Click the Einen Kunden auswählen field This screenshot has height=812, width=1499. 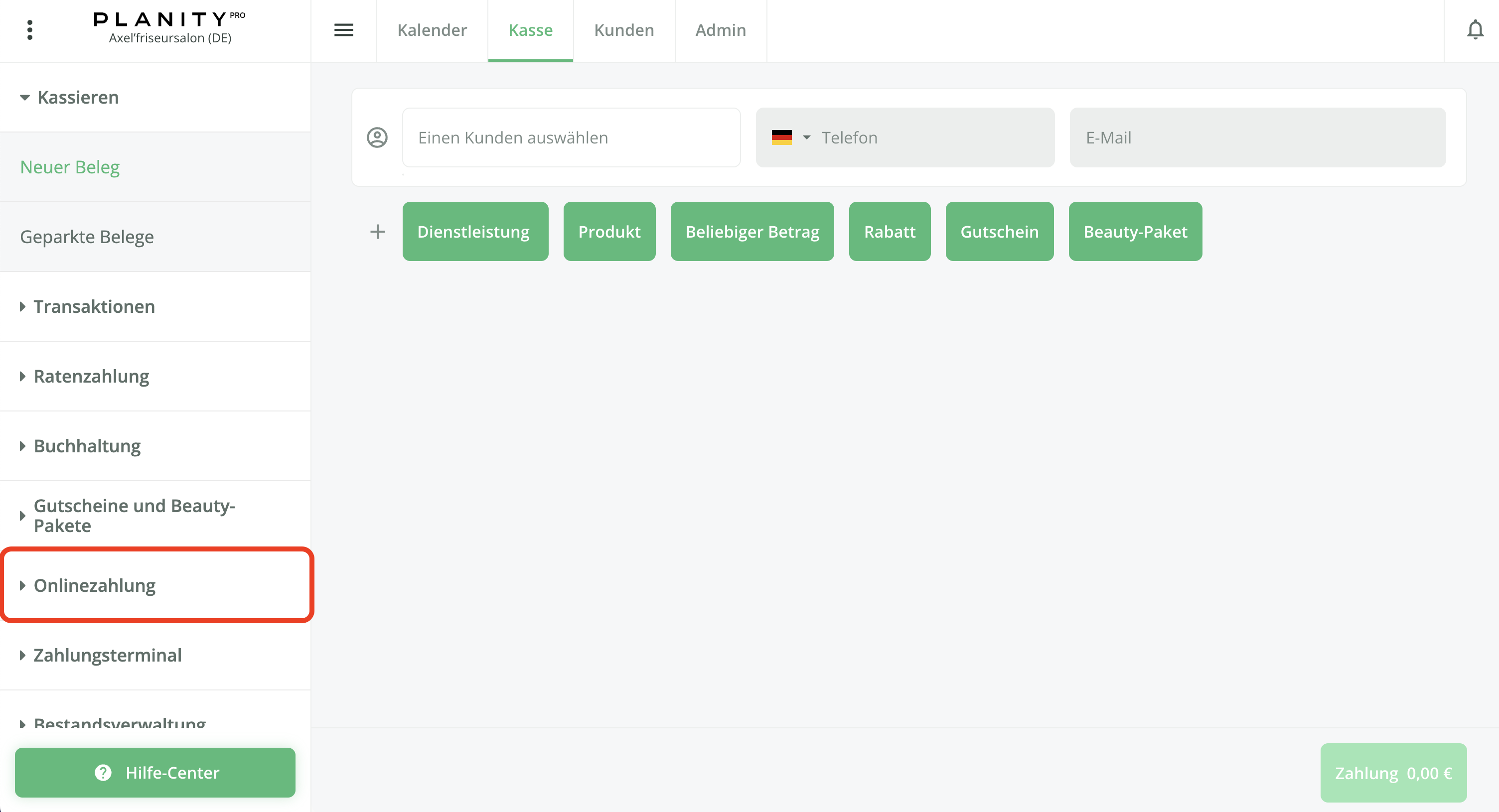click(x=571, y=137)
